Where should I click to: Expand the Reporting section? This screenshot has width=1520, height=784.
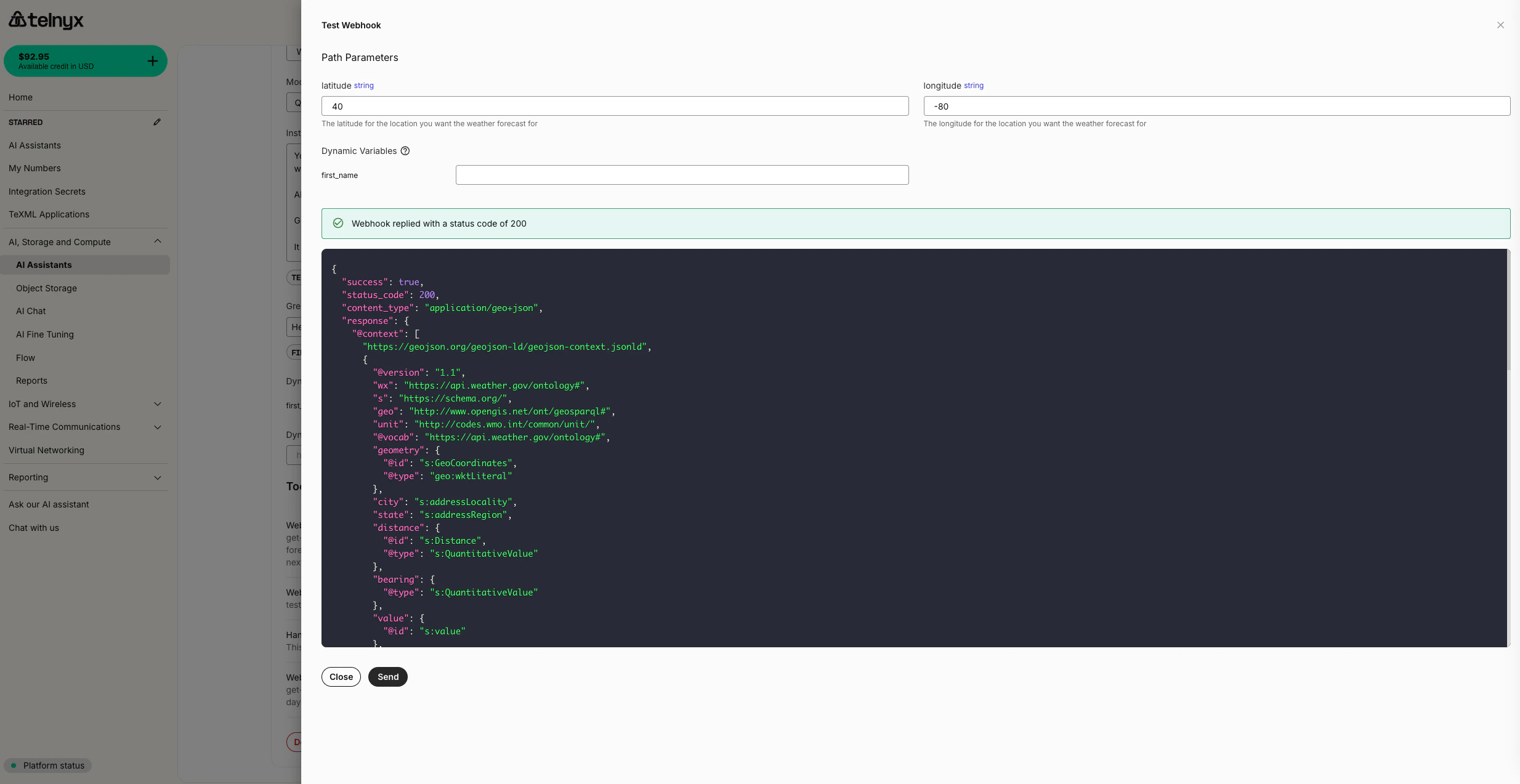pos(158,477)
